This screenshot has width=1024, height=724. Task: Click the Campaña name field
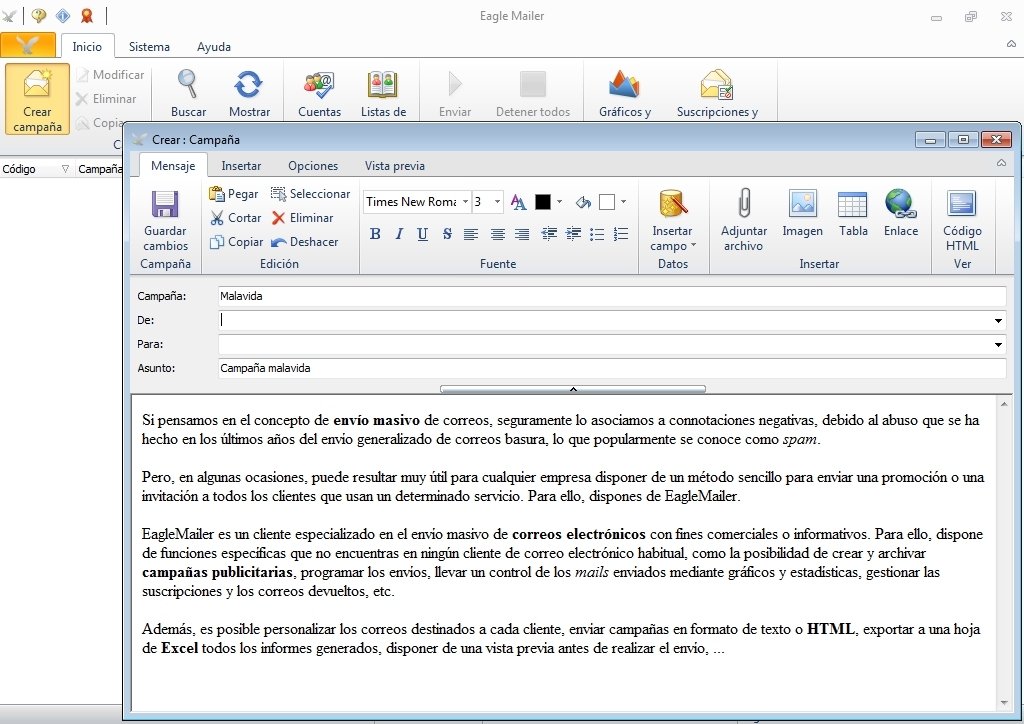tap(612, 296)
